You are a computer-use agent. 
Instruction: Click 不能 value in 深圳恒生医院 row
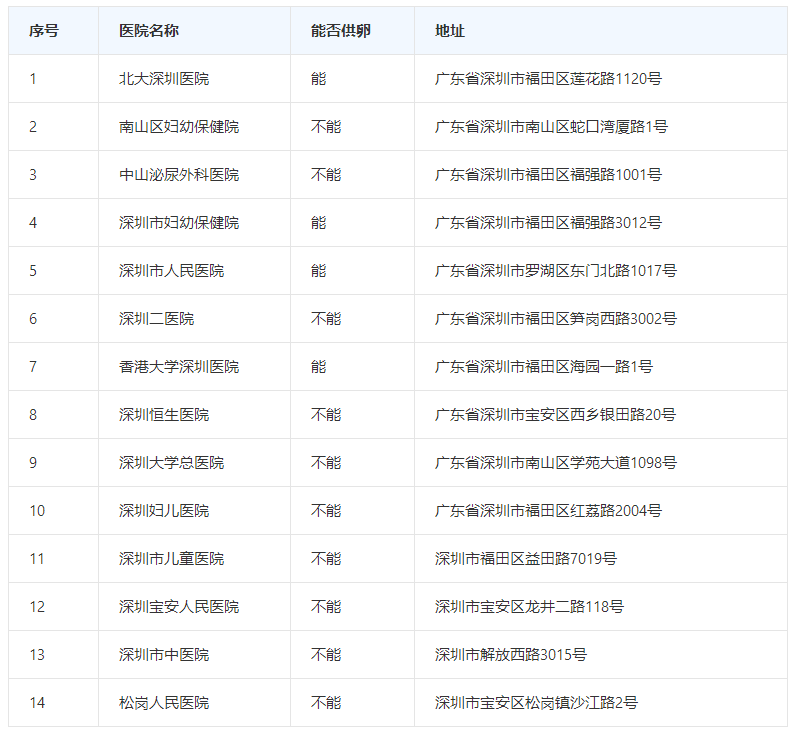pos(326,414)
